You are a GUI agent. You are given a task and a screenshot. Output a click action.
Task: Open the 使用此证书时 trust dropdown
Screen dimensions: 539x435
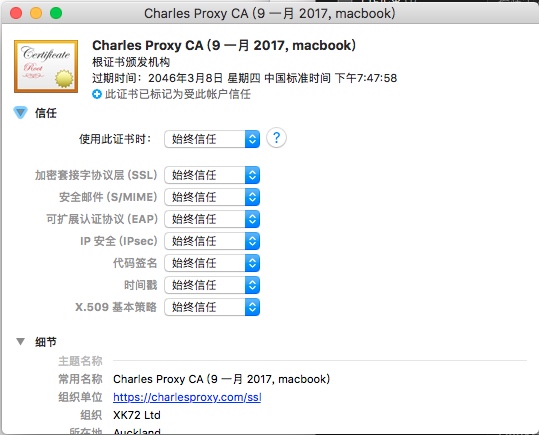coord(212,139)
